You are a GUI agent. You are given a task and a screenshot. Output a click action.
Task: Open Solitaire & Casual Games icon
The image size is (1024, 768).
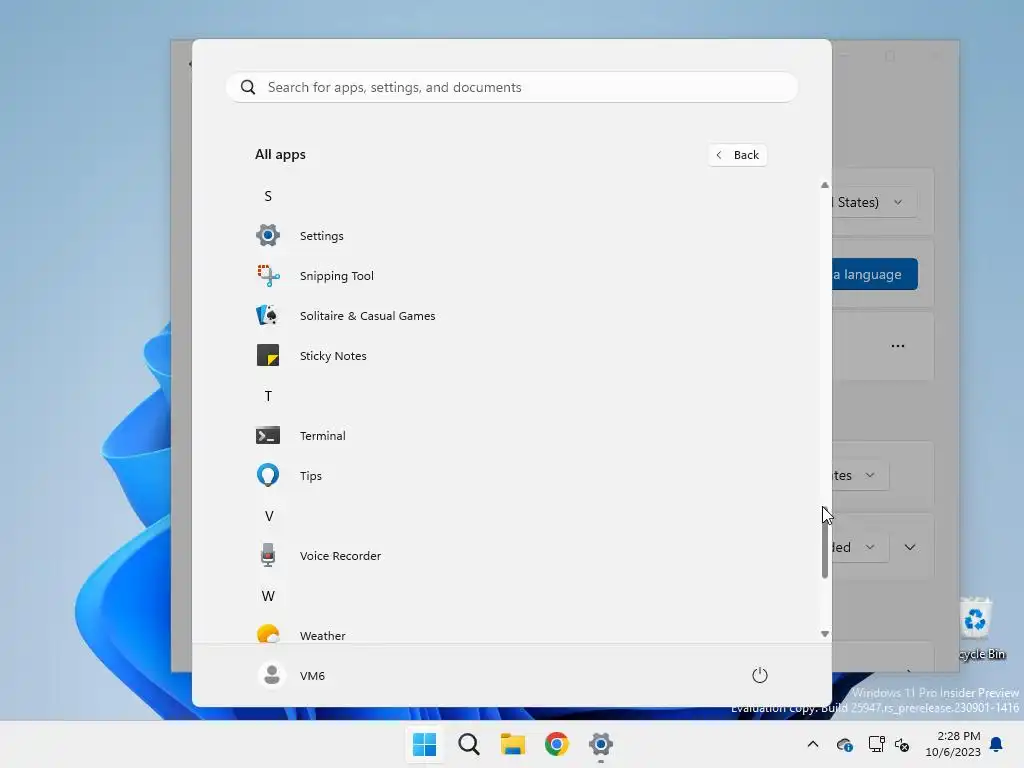pos(268,315)
